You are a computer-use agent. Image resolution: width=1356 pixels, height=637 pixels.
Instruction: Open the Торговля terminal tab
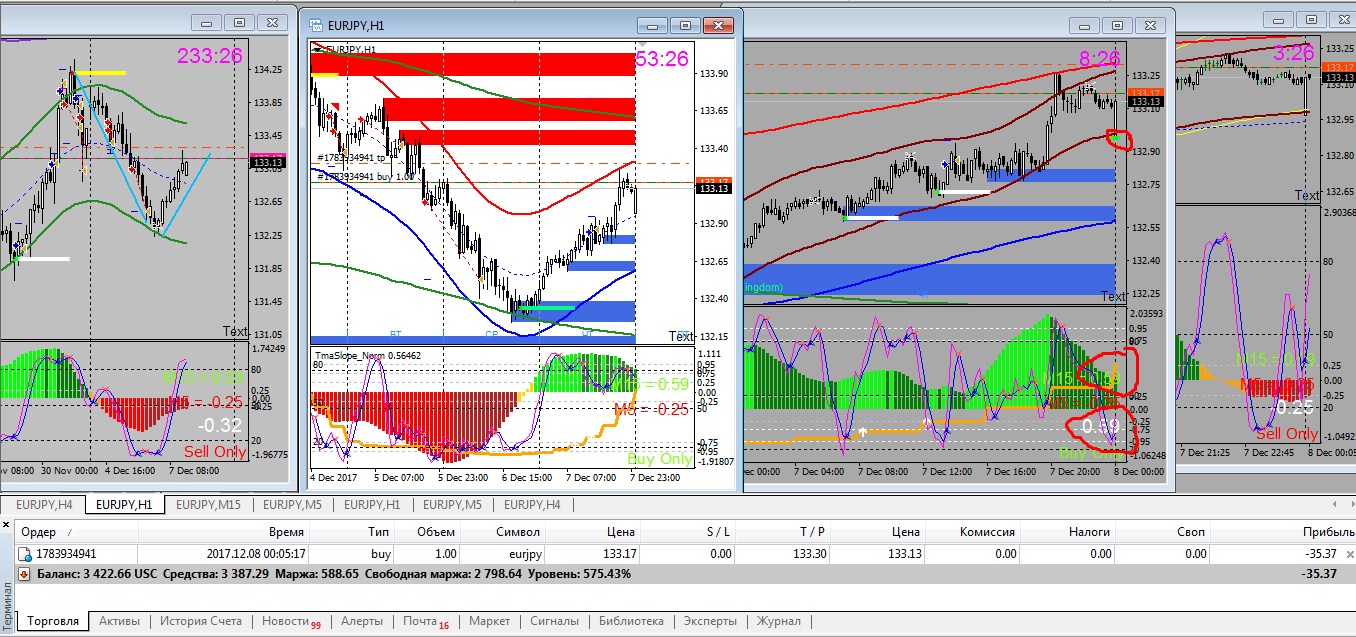(53, 621)
